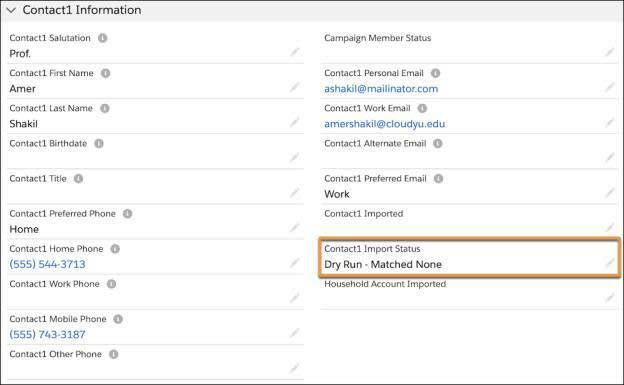Show info tooltip for Contact1 Last Name
This screenshot has height=385, width=624.
coord(105,108)
